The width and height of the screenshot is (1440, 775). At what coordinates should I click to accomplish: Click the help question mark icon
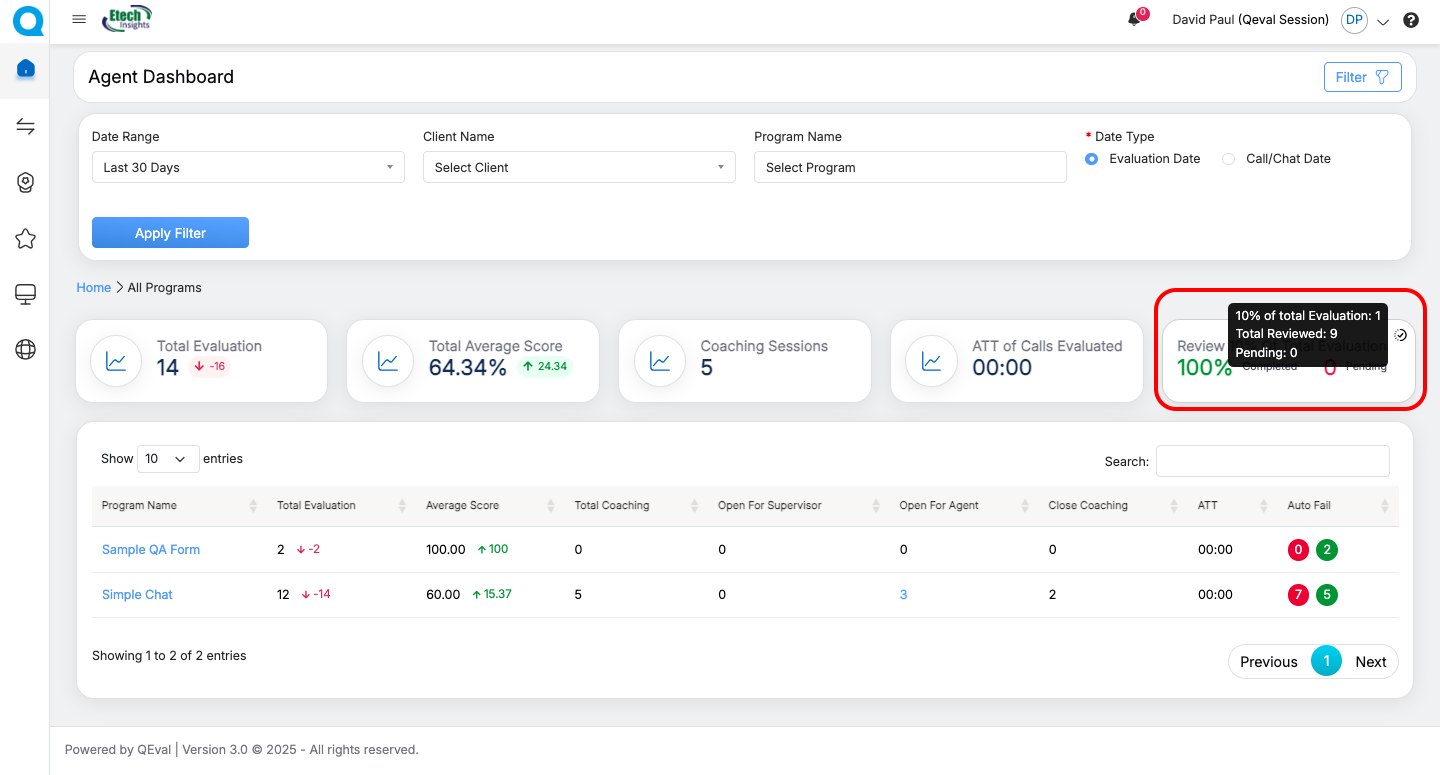coord(1411,20)
